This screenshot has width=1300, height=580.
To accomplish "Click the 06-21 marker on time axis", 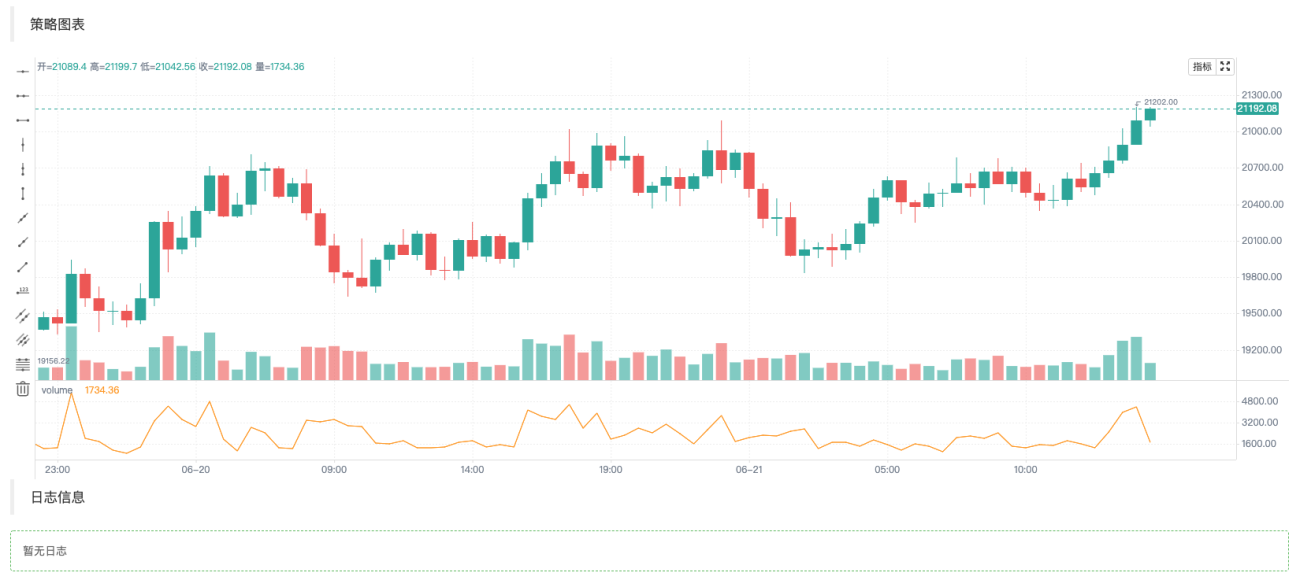I will (749, 469).
